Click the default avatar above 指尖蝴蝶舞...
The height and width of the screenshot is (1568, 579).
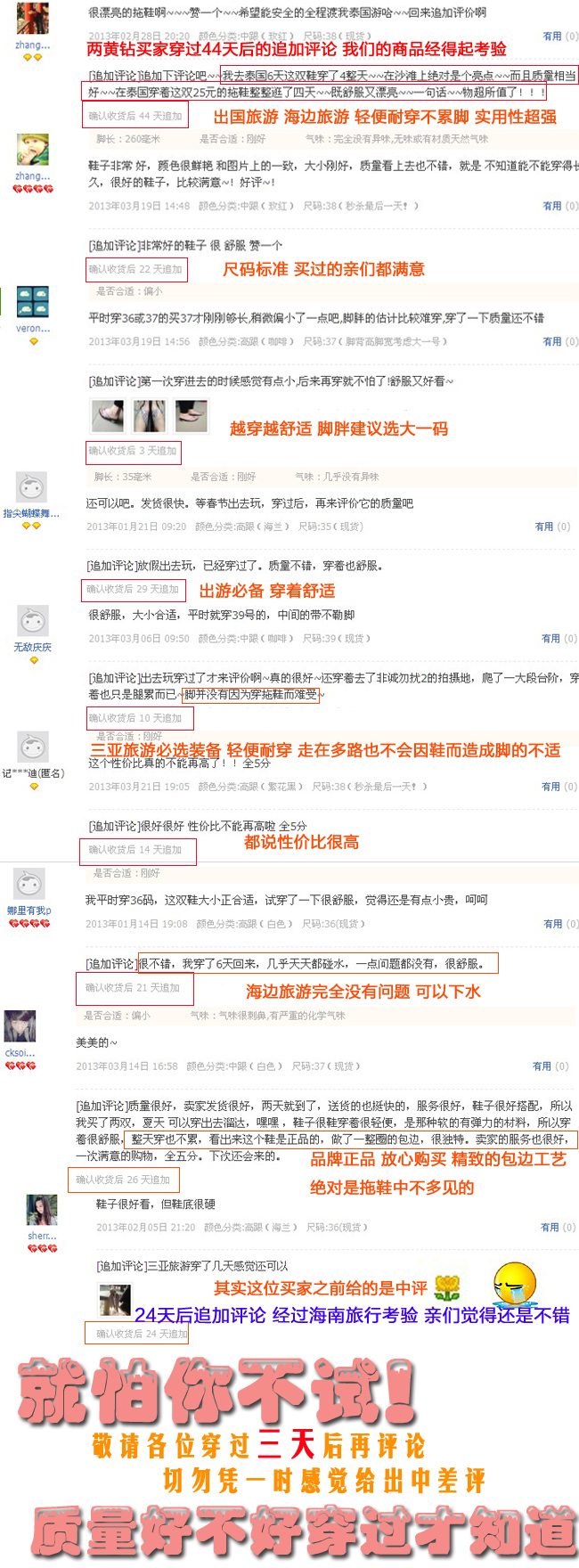31,488
